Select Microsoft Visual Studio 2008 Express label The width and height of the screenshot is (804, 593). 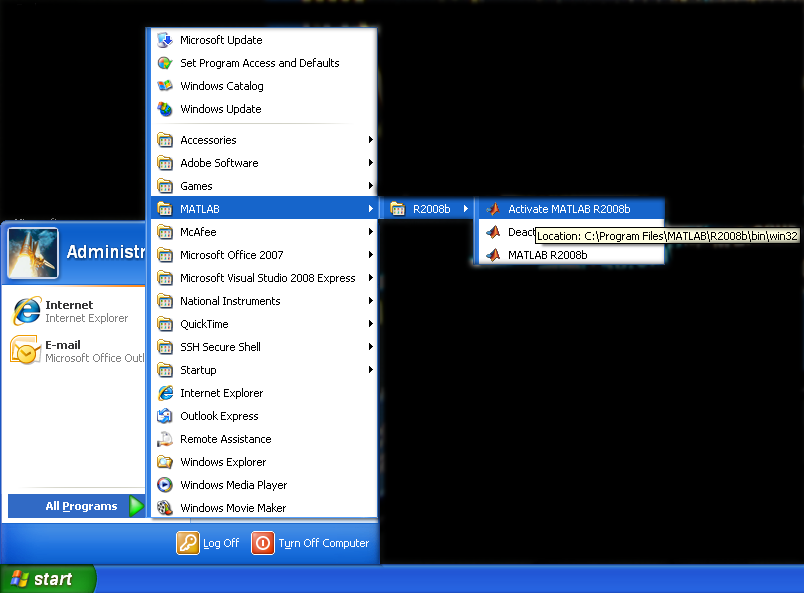click(267, 278)
